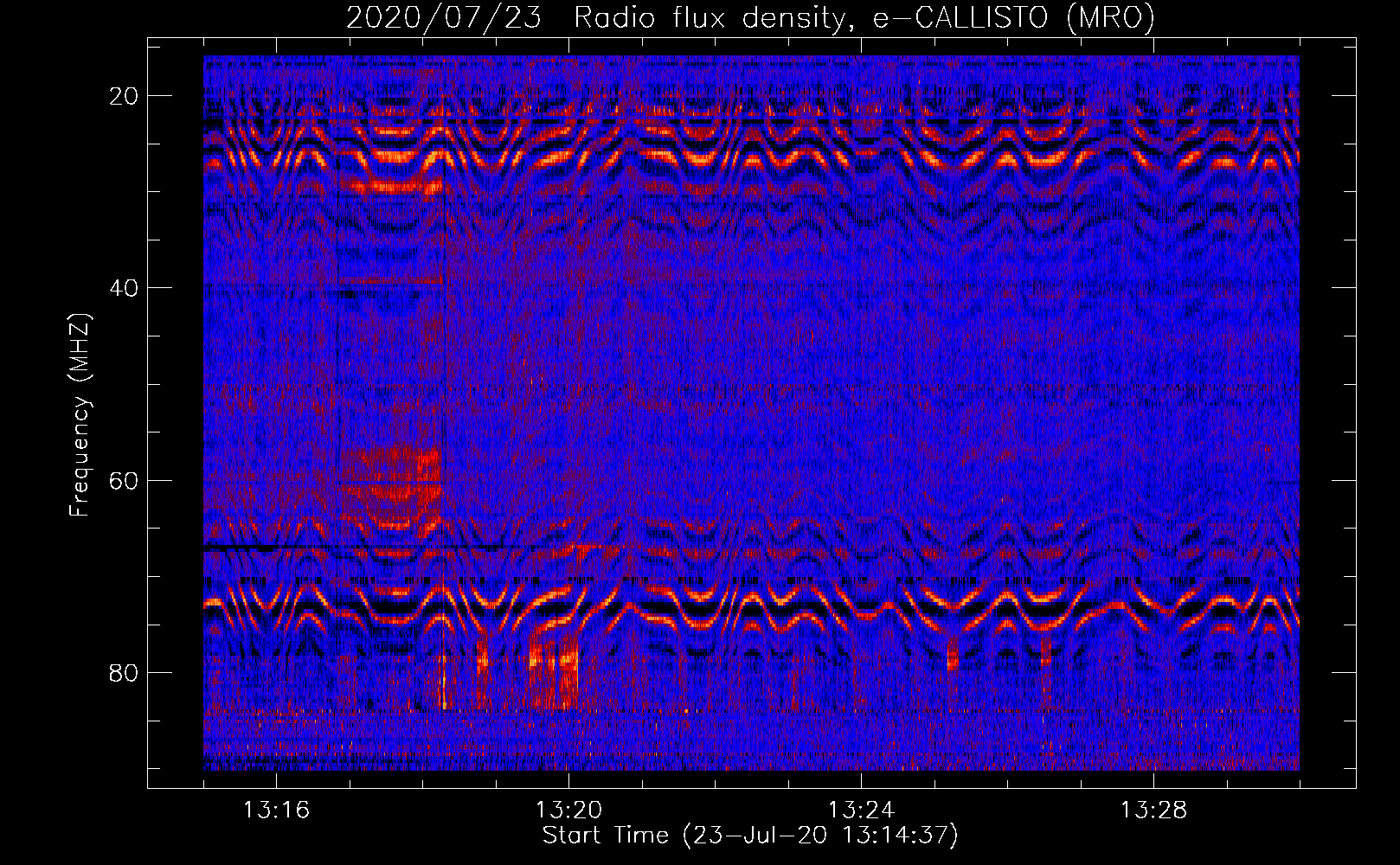Click the Start Time axis label

(x=750, y=836)
